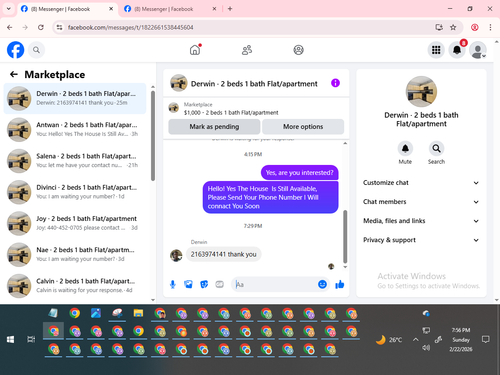The height and width of the screenshot is (375, 500).
Task: Open the Friends icon in top navigation
Action: coord(247,50)
